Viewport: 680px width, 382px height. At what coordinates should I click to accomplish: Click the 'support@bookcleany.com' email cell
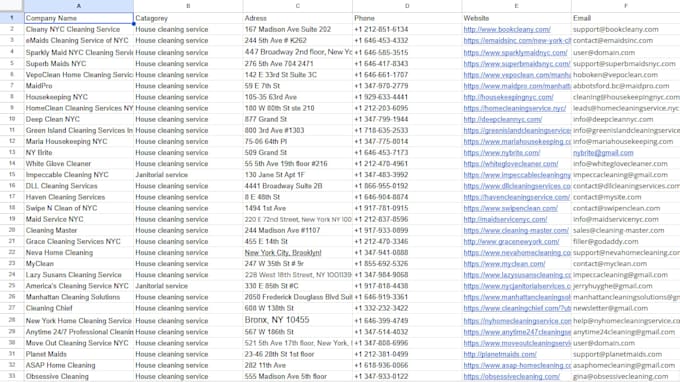[626, 29]
